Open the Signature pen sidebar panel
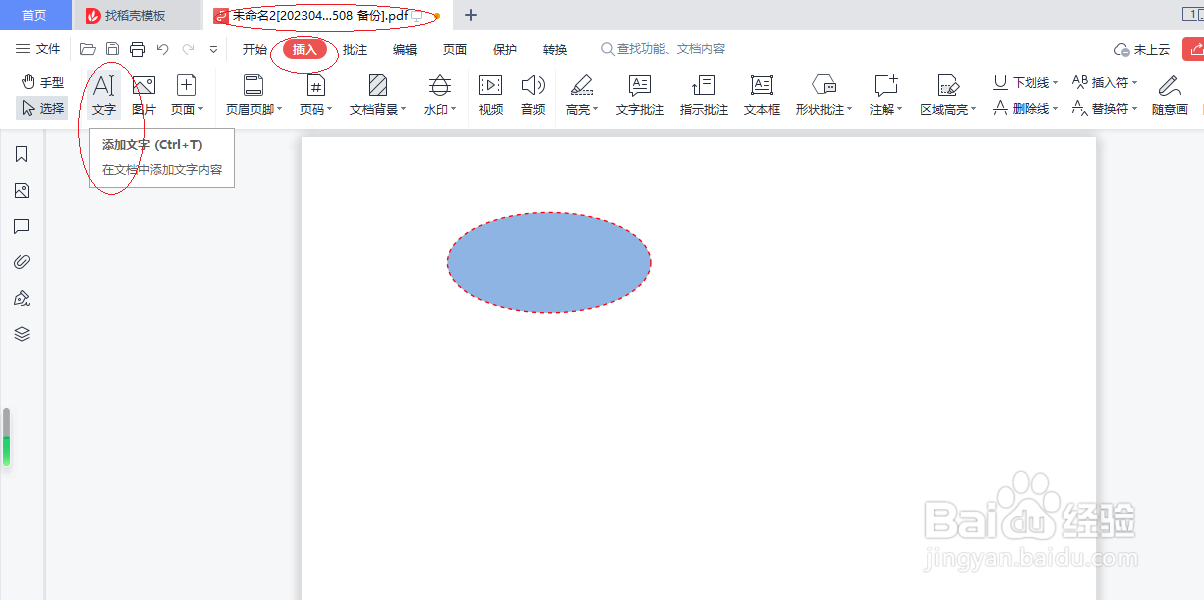1204x600 pixels. pos(22,298)
